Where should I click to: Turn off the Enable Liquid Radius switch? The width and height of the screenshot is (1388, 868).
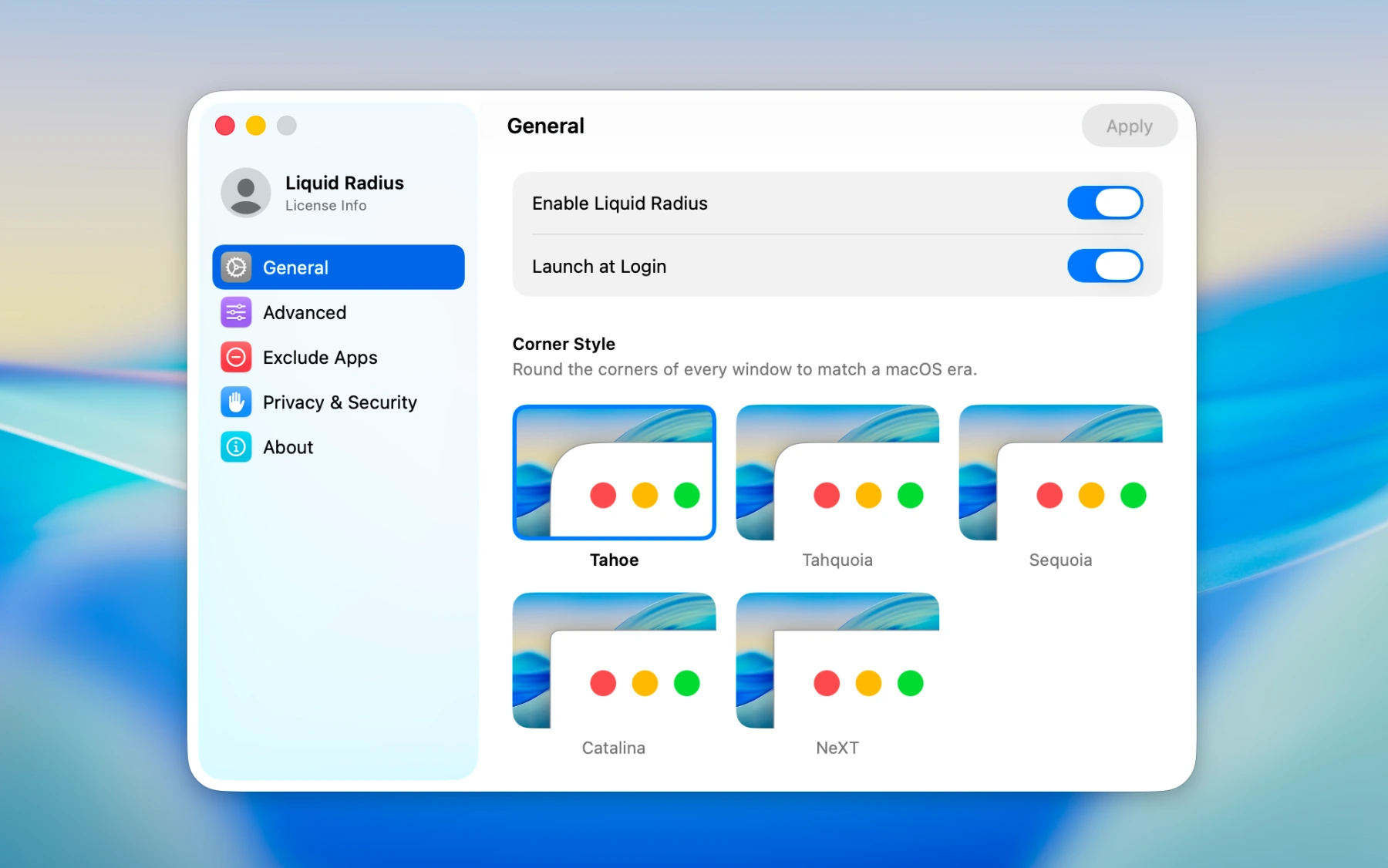pos(1105,203)
